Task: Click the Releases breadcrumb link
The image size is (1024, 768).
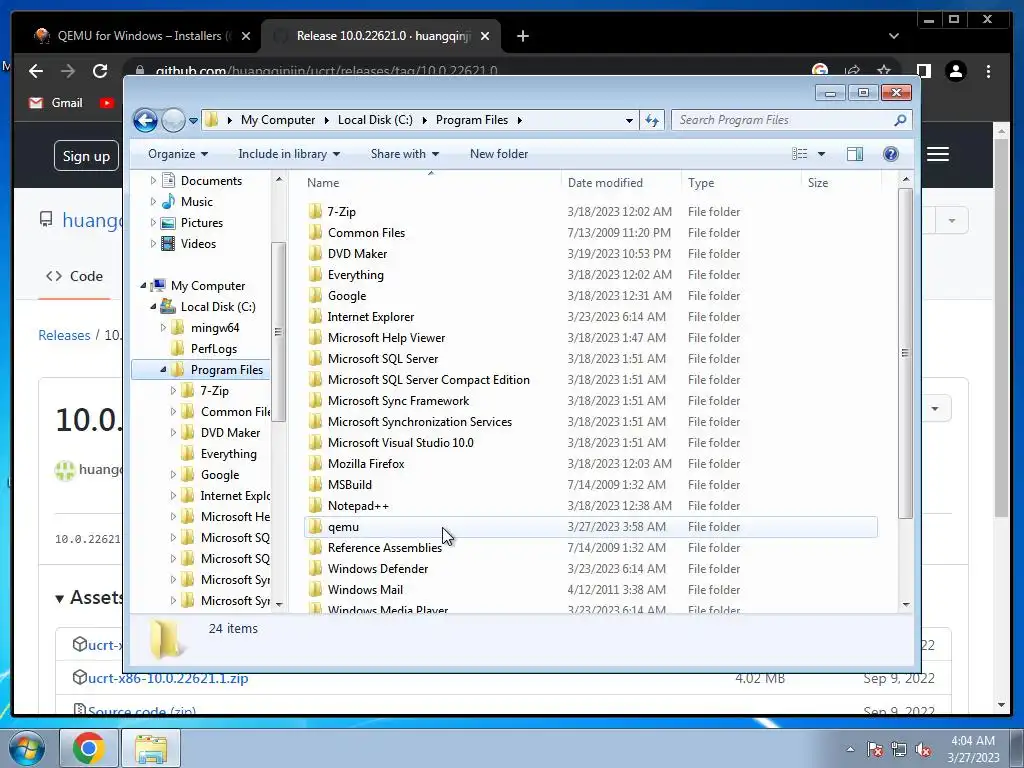Action: click(64, 335)
